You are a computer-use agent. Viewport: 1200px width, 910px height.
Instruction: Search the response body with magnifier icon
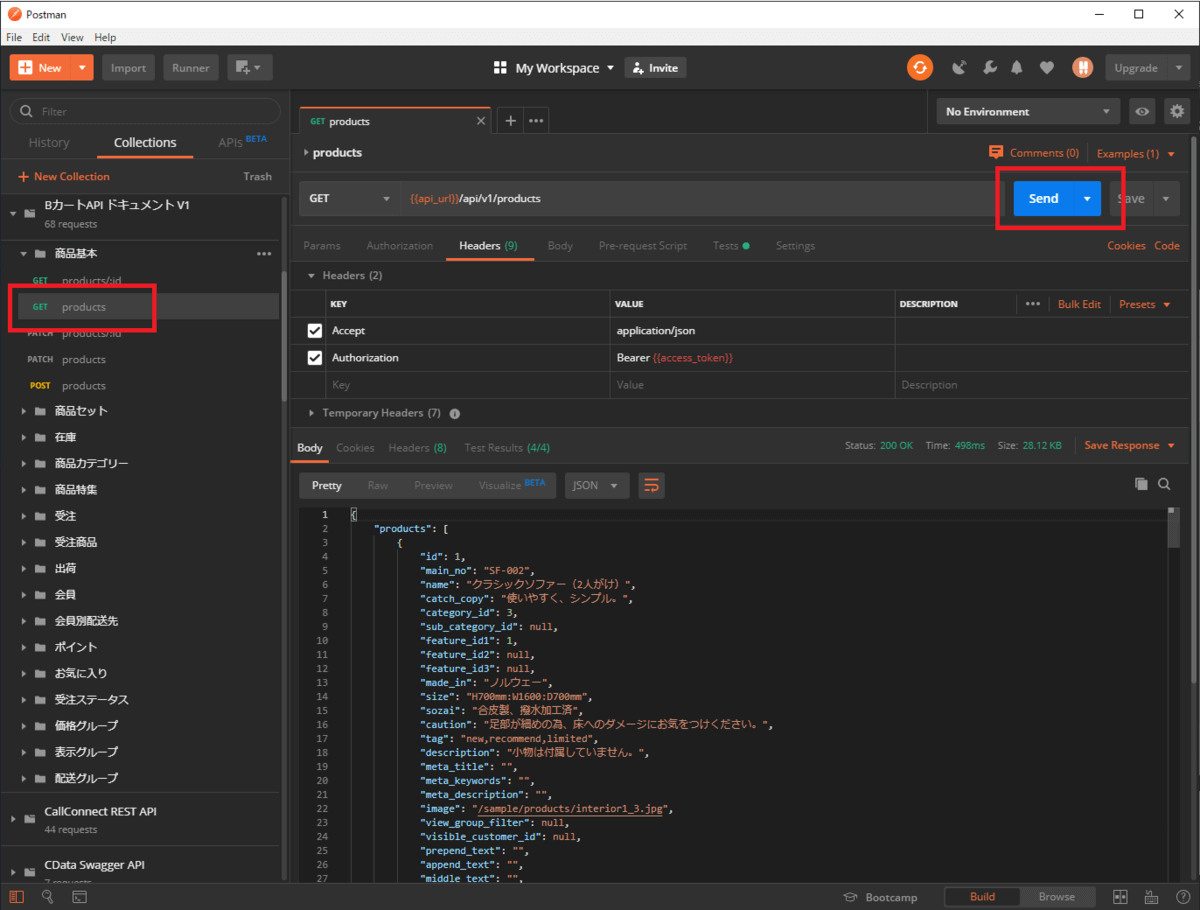(1165, 484)
